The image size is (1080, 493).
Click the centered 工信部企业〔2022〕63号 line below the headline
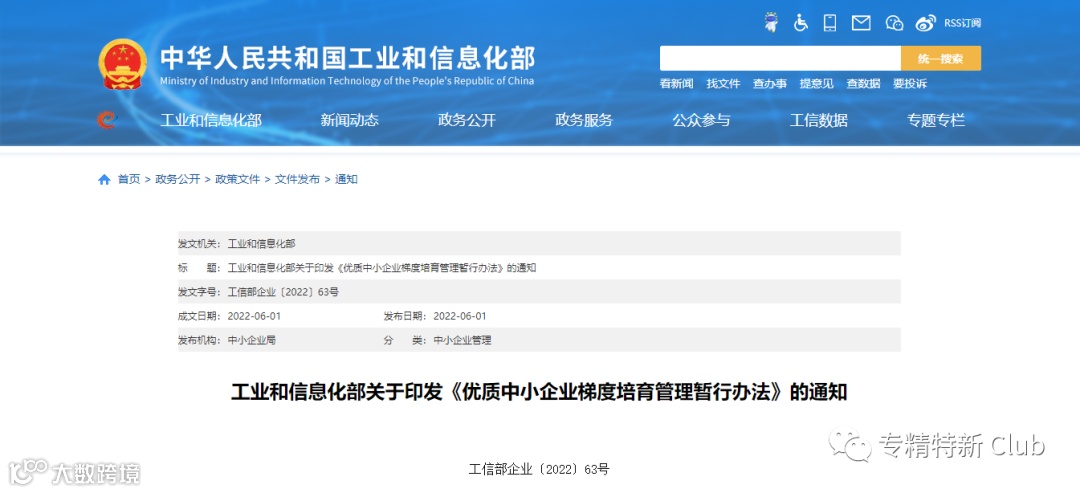[x=539, y=470]
